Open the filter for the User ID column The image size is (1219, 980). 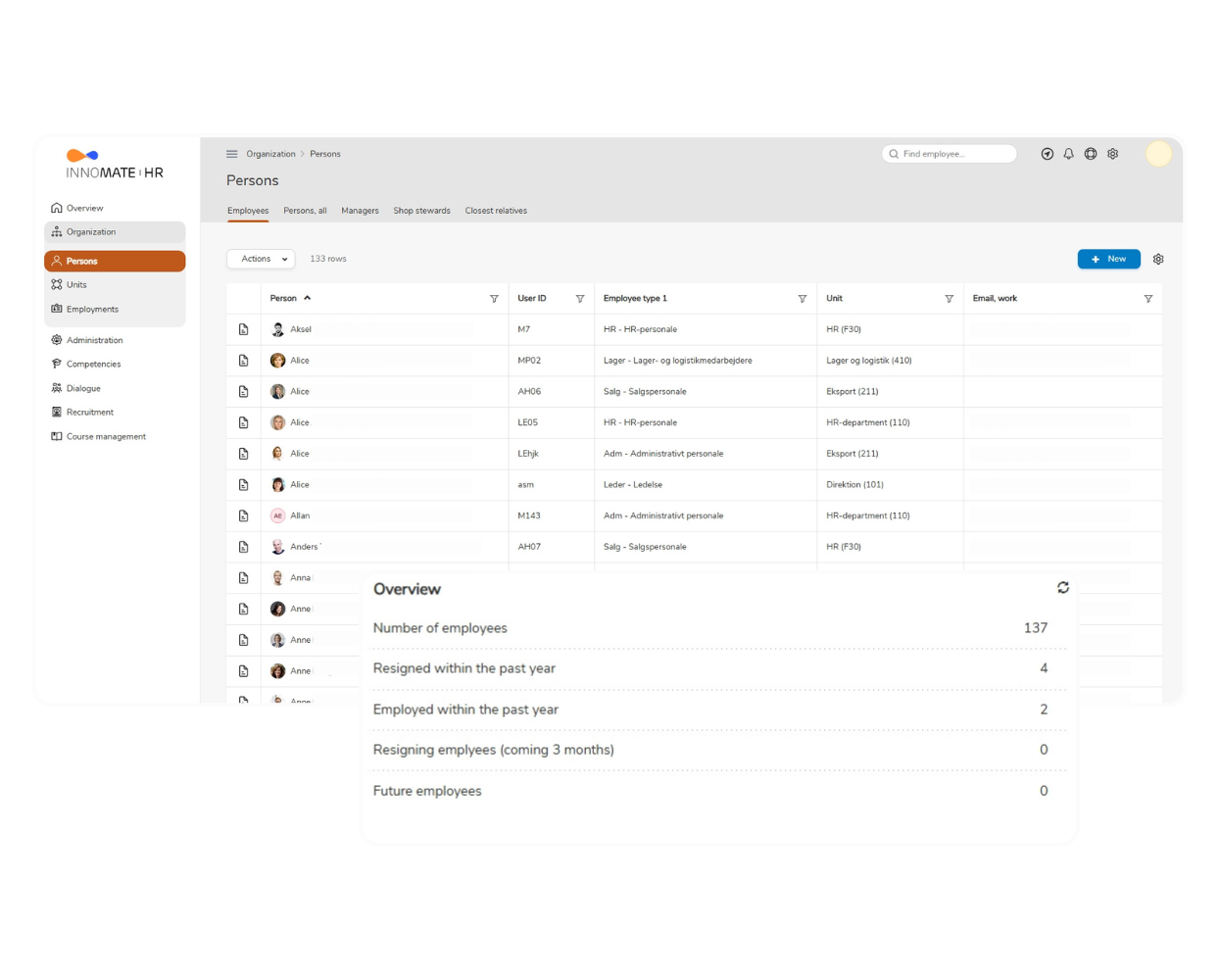coord(580,298)
